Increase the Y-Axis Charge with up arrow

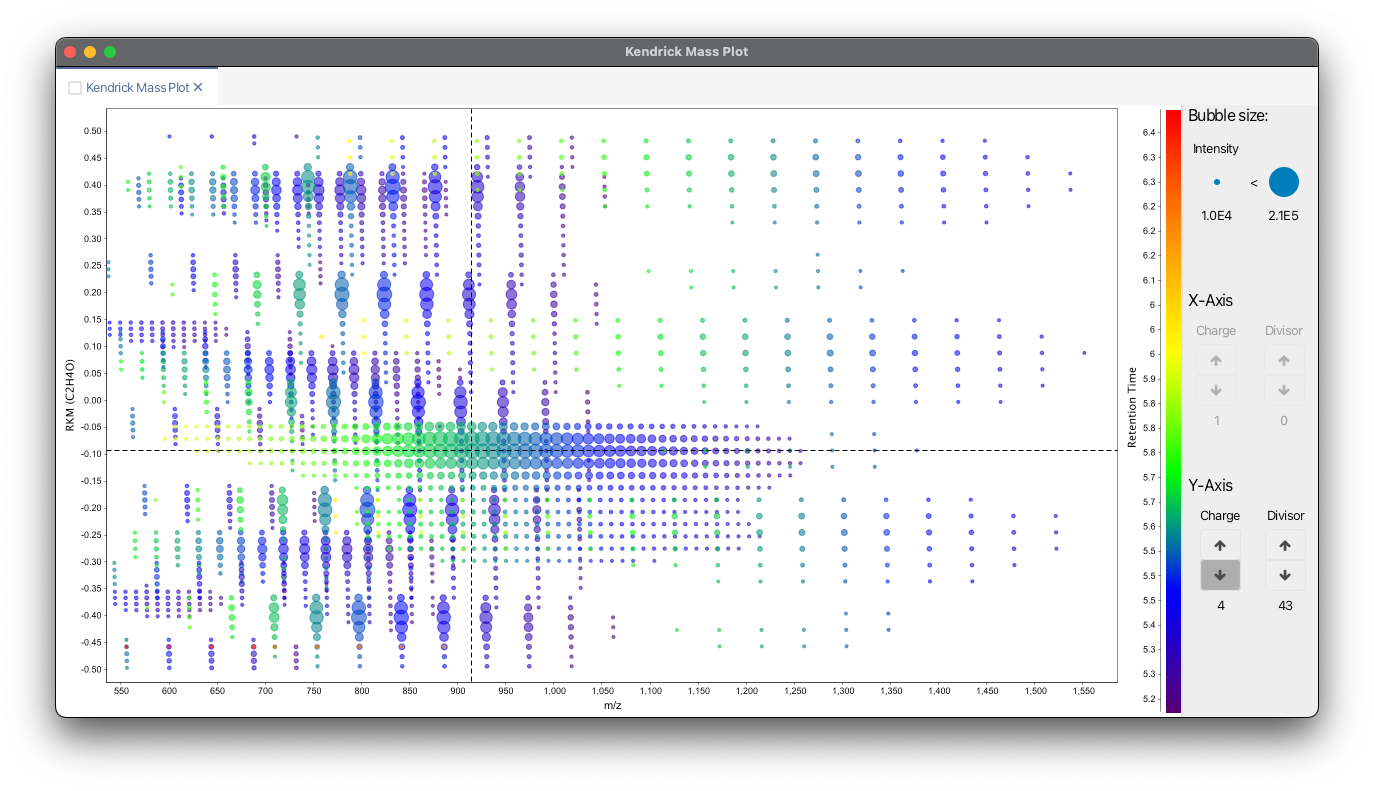click(x=1220, y=545)
